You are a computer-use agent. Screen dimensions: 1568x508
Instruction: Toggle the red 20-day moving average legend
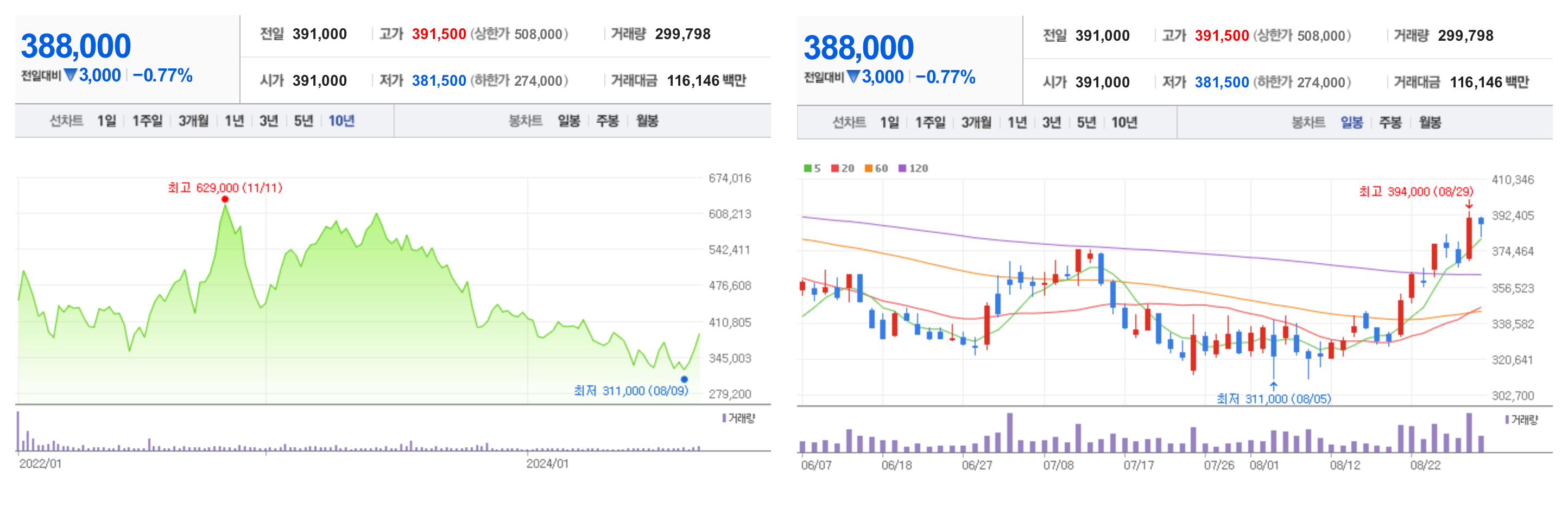coord(840,168)
